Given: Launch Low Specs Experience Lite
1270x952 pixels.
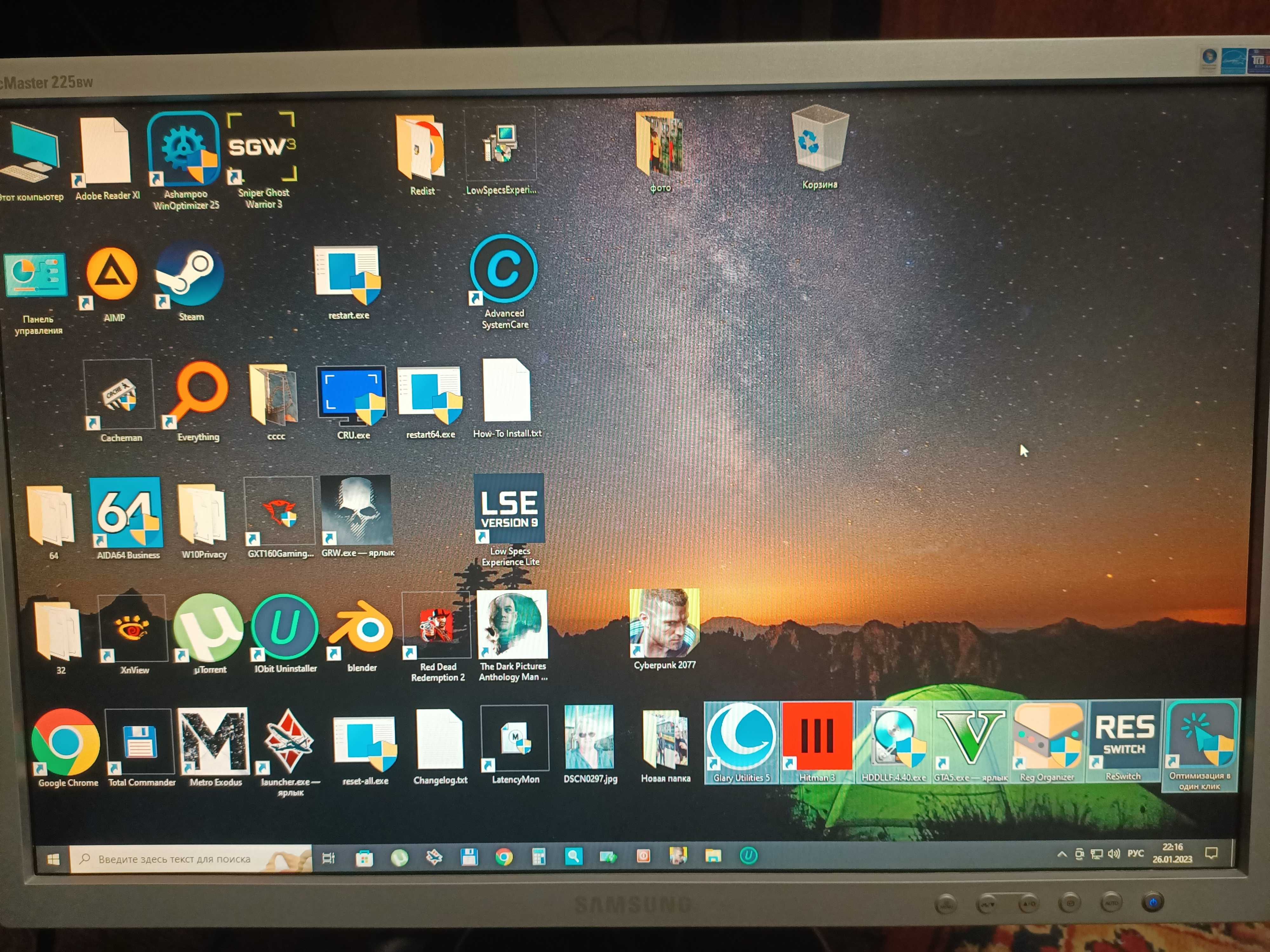Looking at the screenshot, I should pyautogui.click(x=510, y=520).
